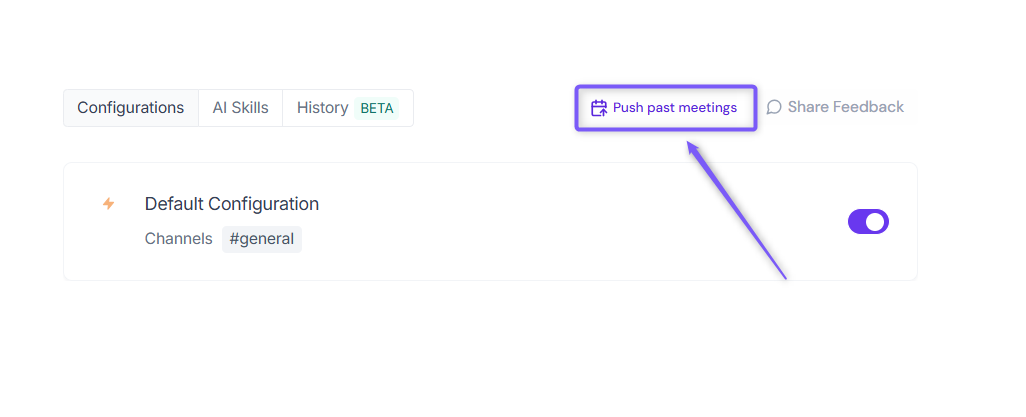1026x417 pixels.
Task: Click the Channels label
Action: pos(179,239)
